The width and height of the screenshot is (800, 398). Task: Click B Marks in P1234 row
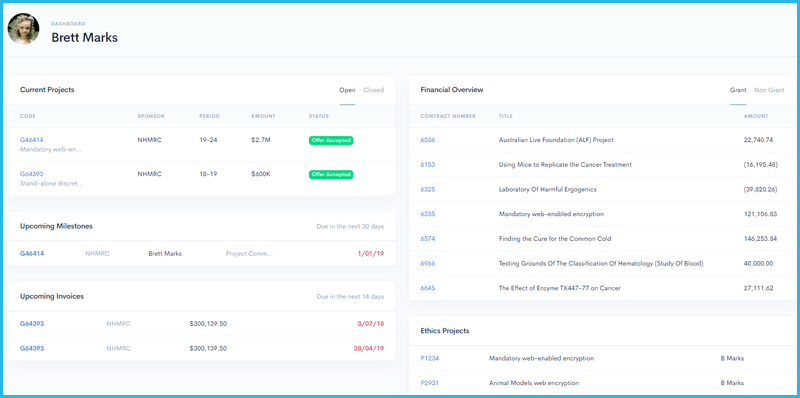pos(732,358)
